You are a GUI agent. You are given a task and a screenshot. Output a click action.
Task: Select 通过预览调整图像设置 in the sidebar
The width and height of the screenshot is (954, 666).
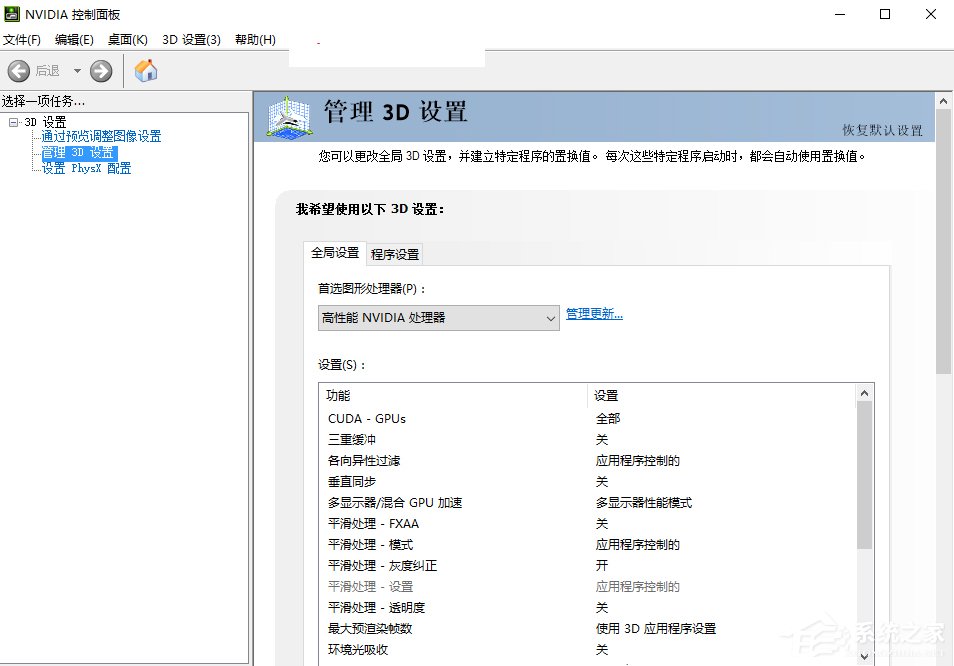[99, 136]
